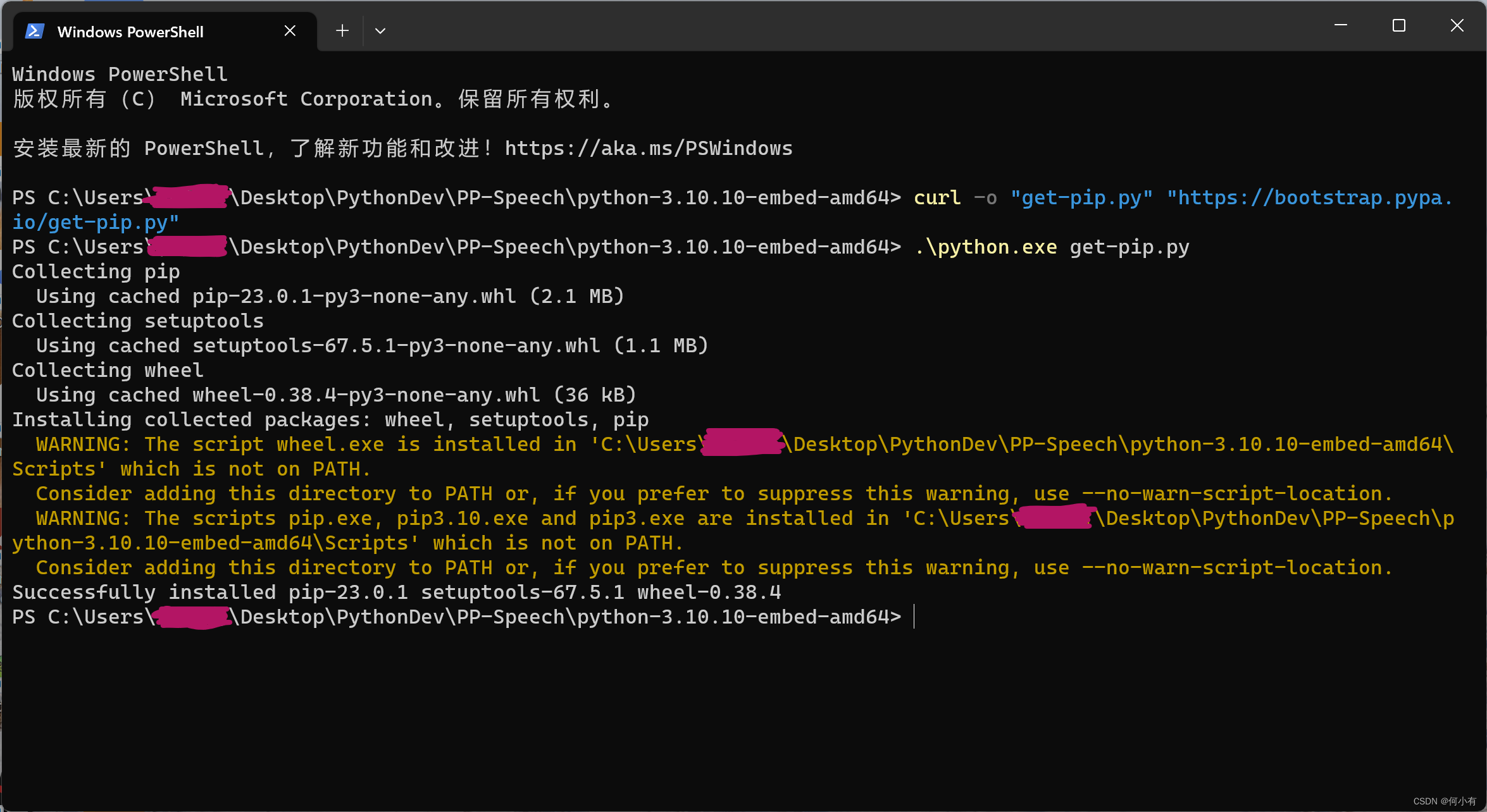The height and width of the screenshot is (812, 1487).
Task: Minimize the terminal window
Action: pyautogui.click(x=1340, y=25)
